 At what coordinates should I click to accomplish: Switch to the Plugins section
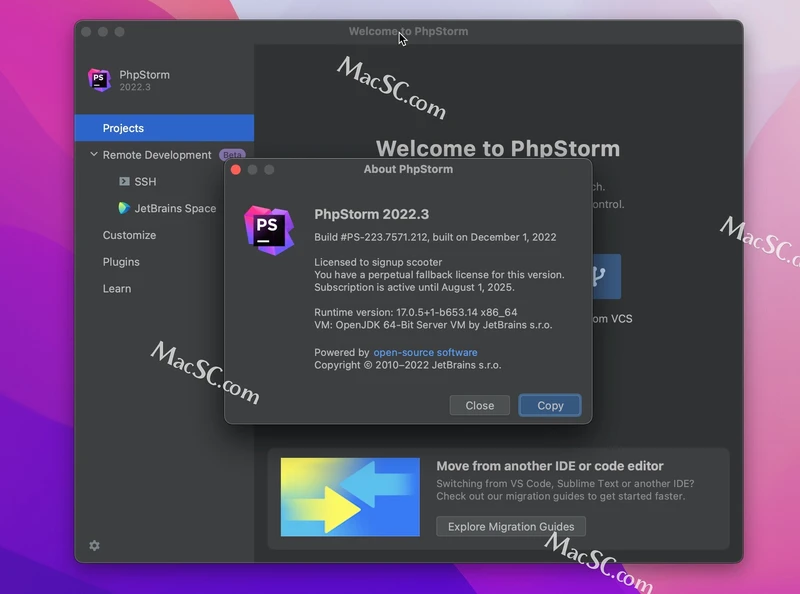coord(121,262)
